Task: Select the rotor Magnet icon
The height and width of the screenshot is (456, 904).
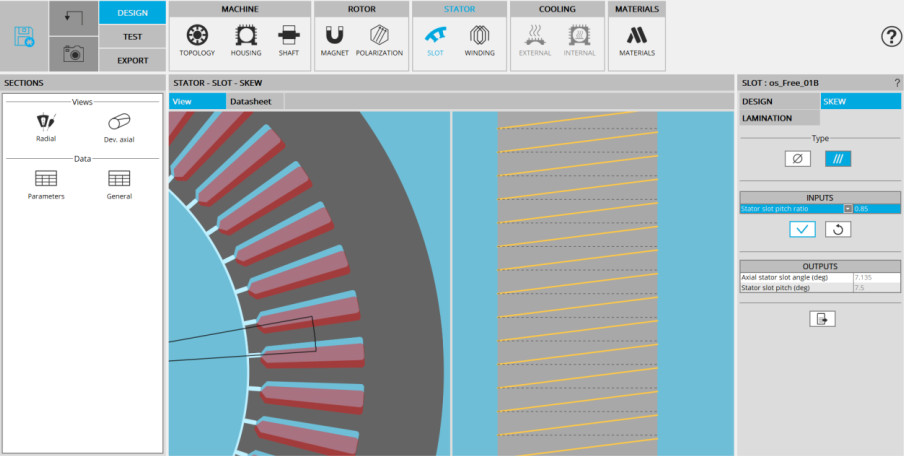Action: coord(335,39)
